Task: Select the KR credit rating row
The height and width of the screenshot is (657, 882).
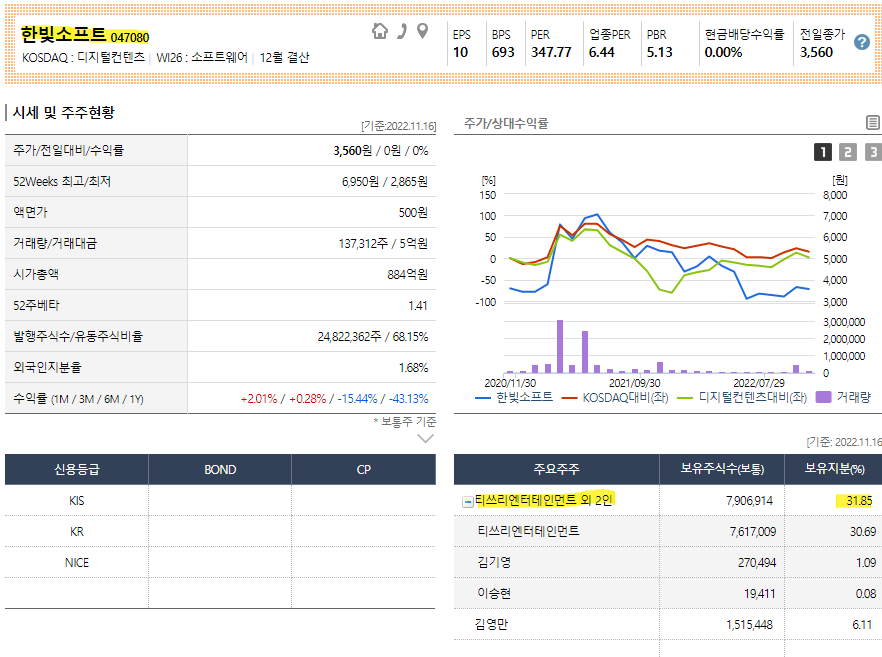Action: pos(220,532)
